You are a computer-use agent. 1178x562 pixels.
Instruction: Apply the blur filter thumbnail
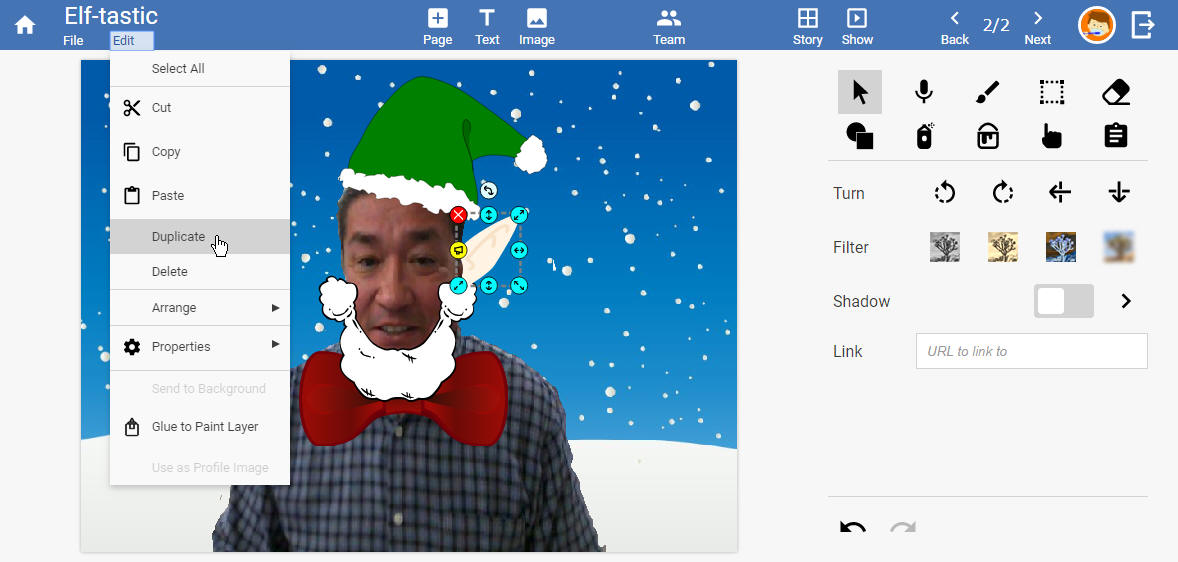point(1119,246)
